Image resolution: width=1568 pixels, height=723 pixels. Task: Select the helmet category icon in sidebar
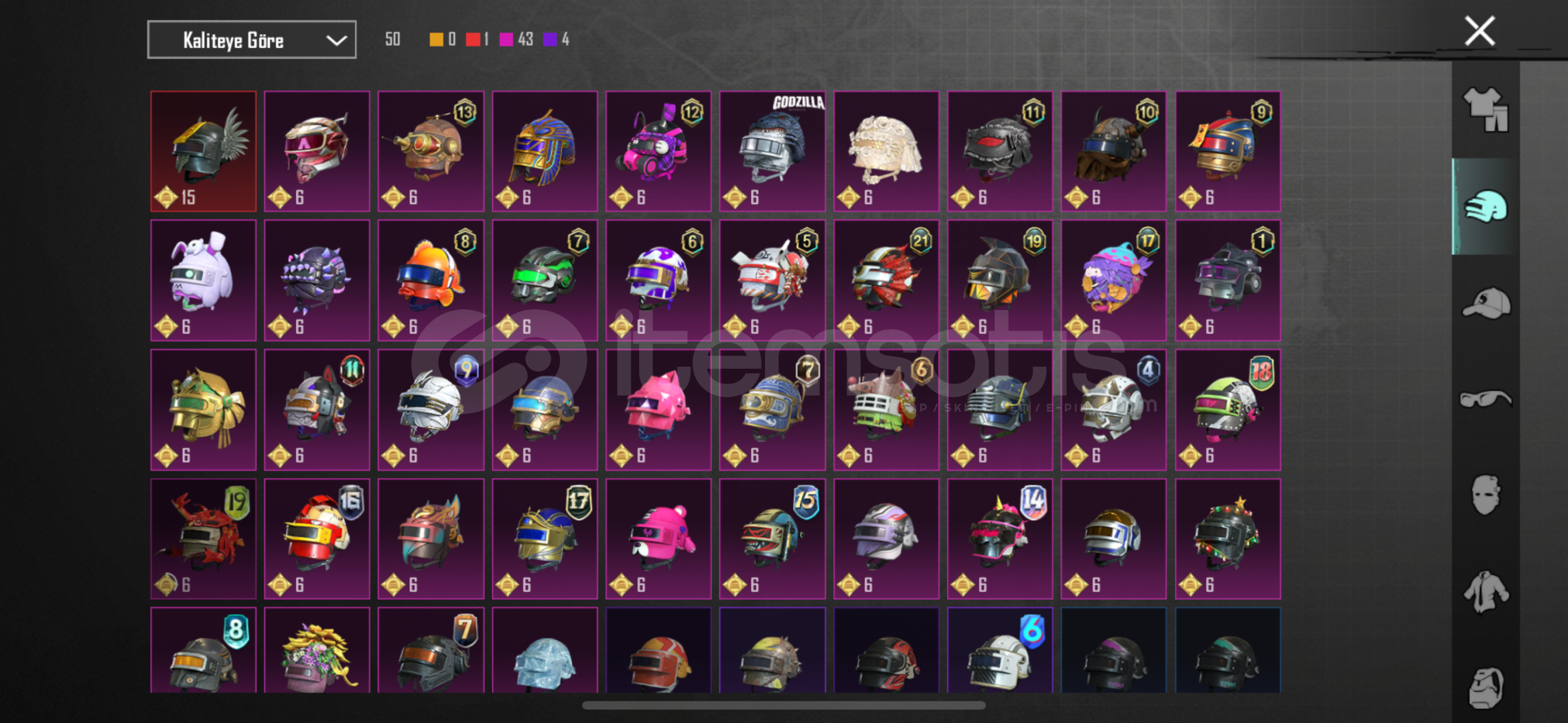[x=1485, y=206]
